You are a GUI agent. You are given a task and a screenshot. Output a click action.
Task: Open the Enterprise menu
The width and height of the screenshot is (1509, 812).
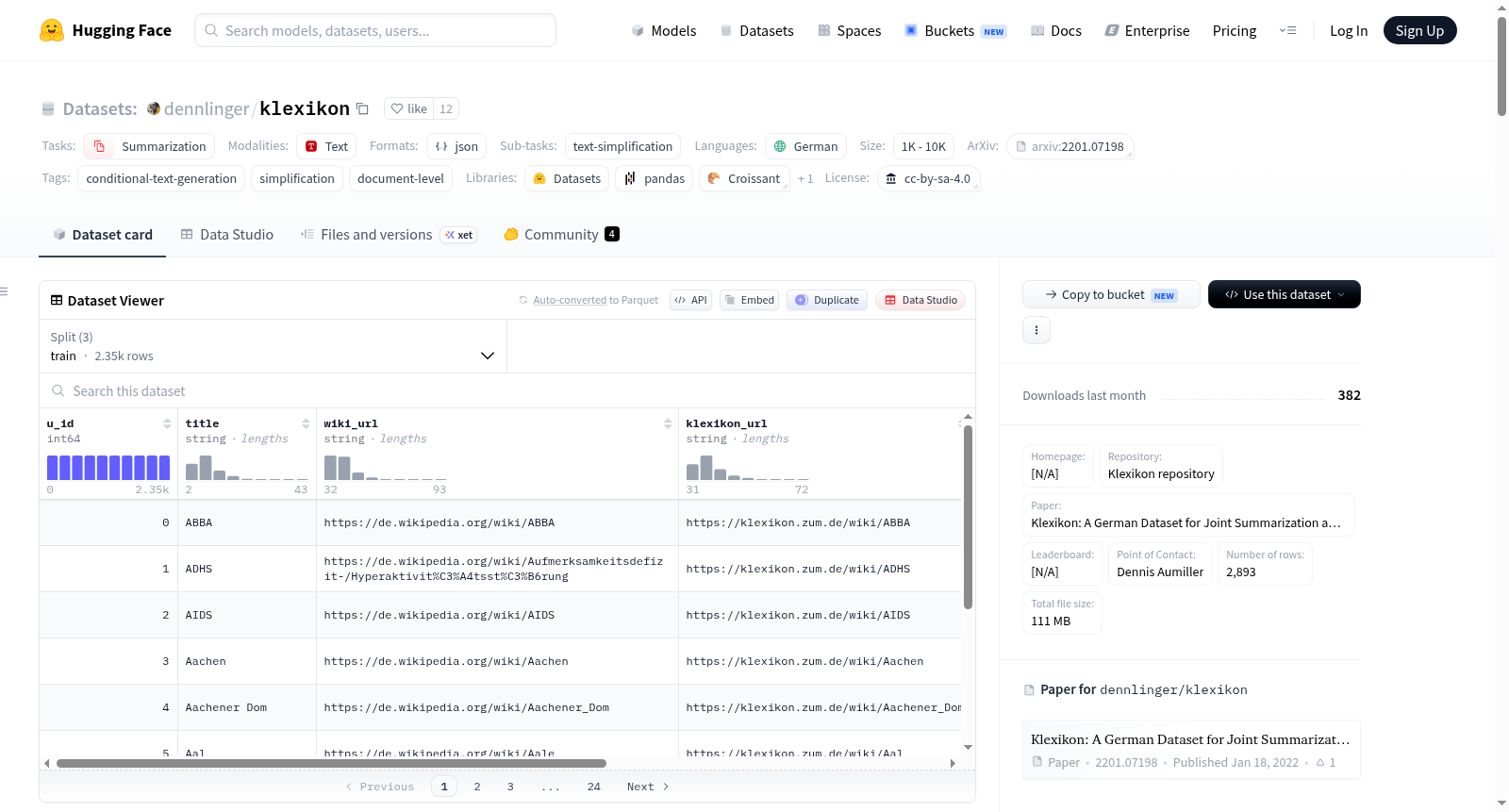[x=1147, y=30]
